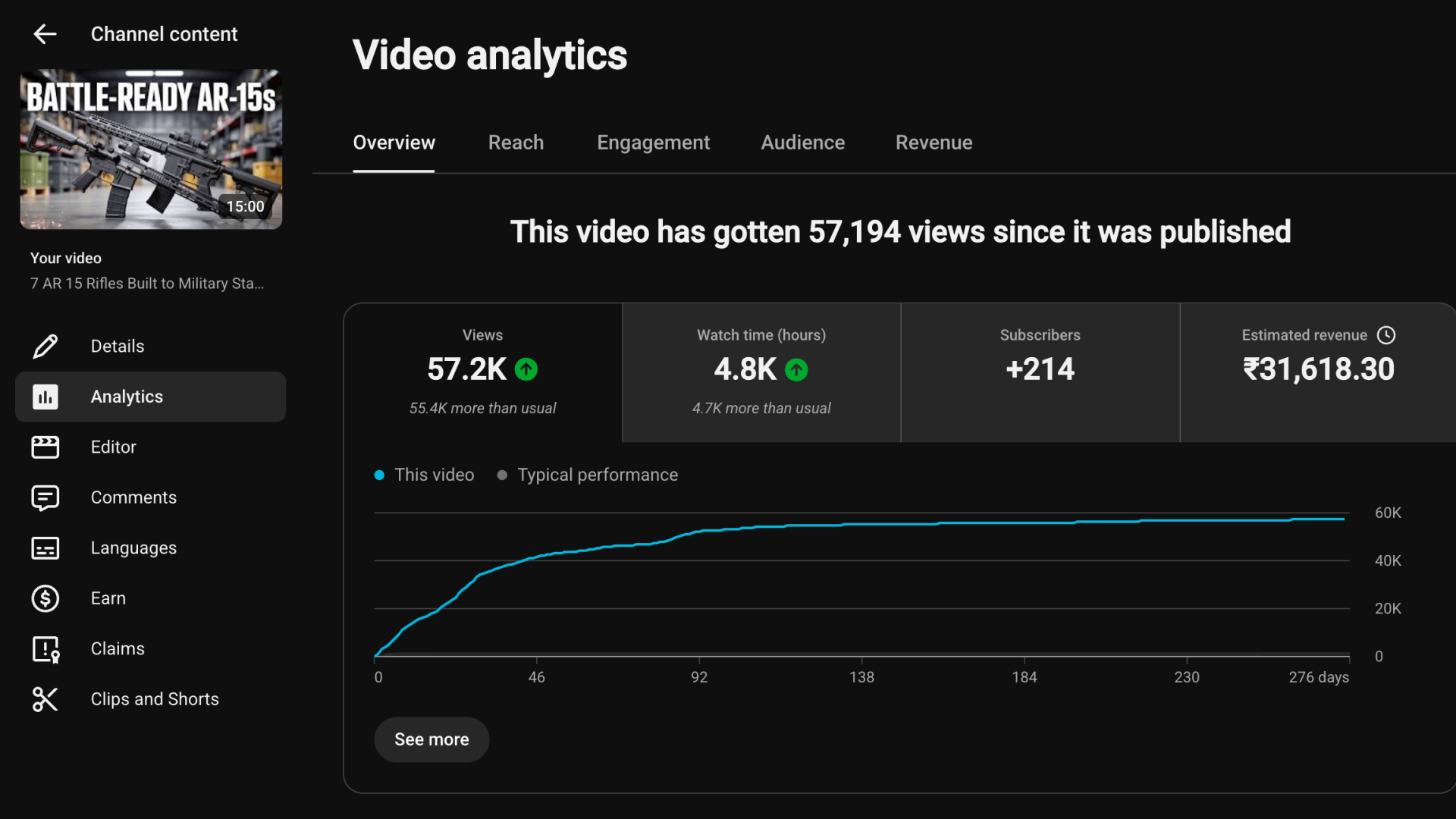Viewport: 1456px width, 819px height.
Task: Open the Editor clapperboard icon
Action: click(x=45, y=447)
